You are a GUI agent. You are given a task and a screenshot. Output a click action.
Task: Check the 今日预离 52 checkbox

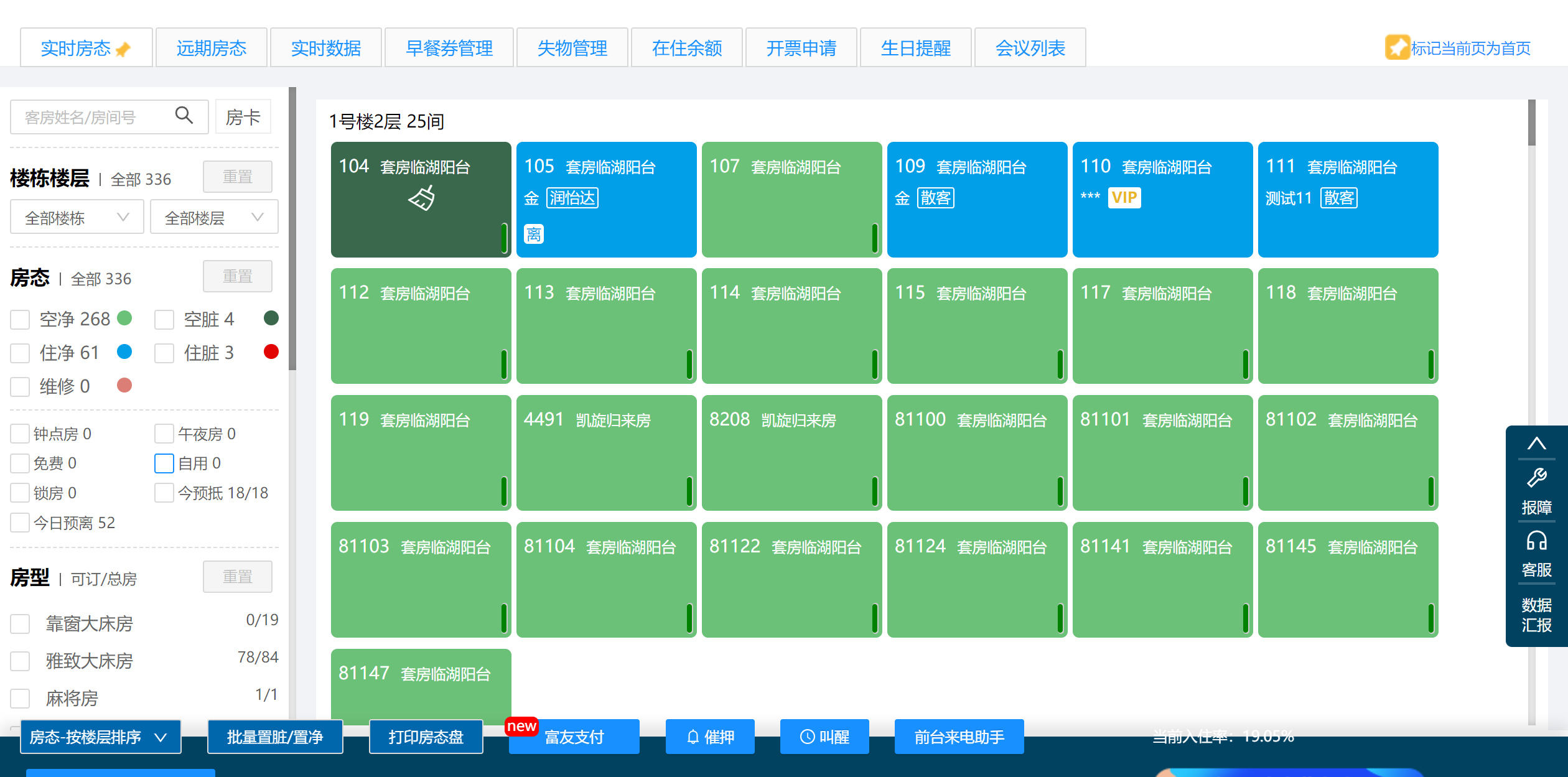[x=20, y=523]
